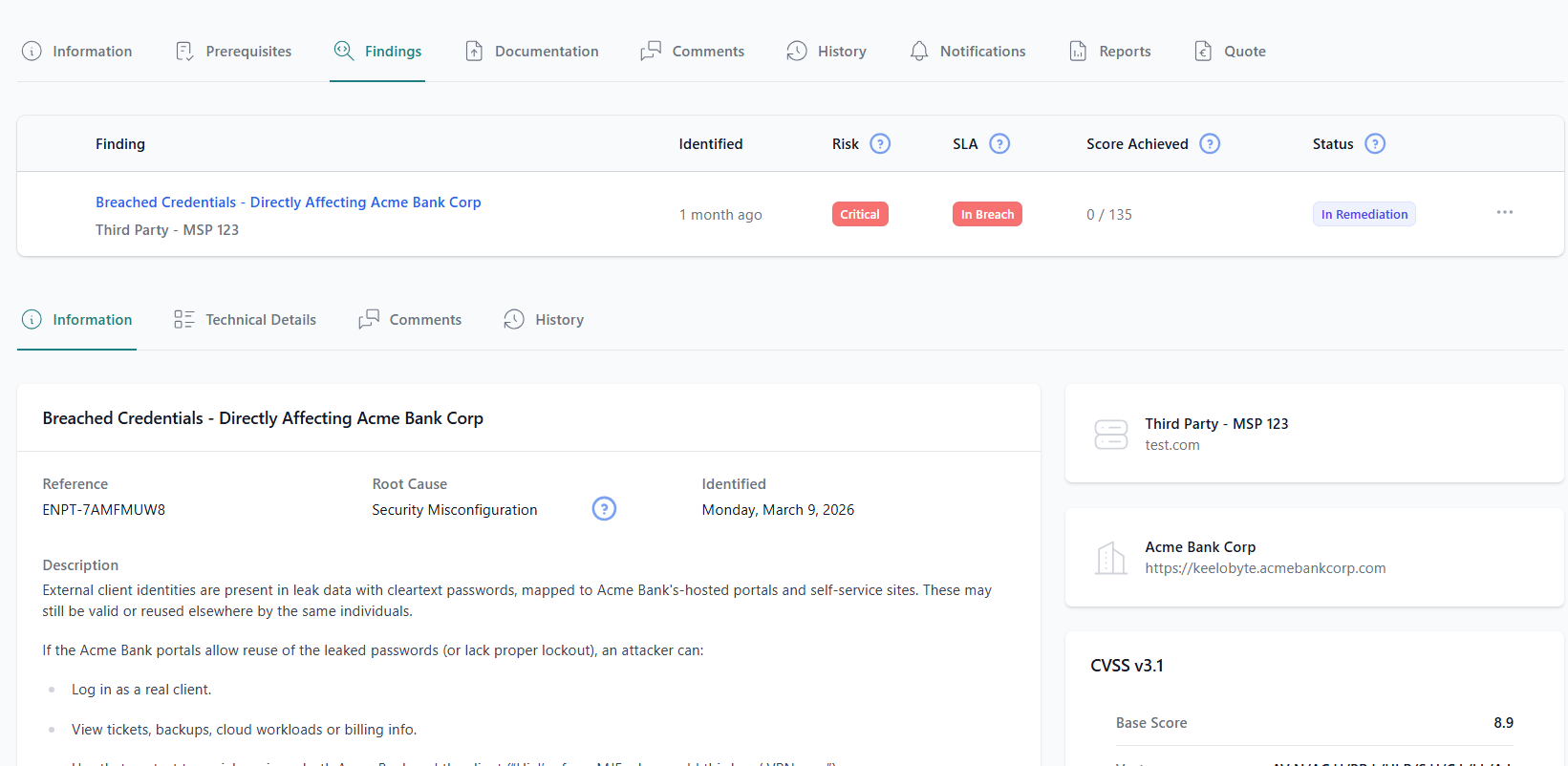Click the Status column help icon

point(1375,144)
